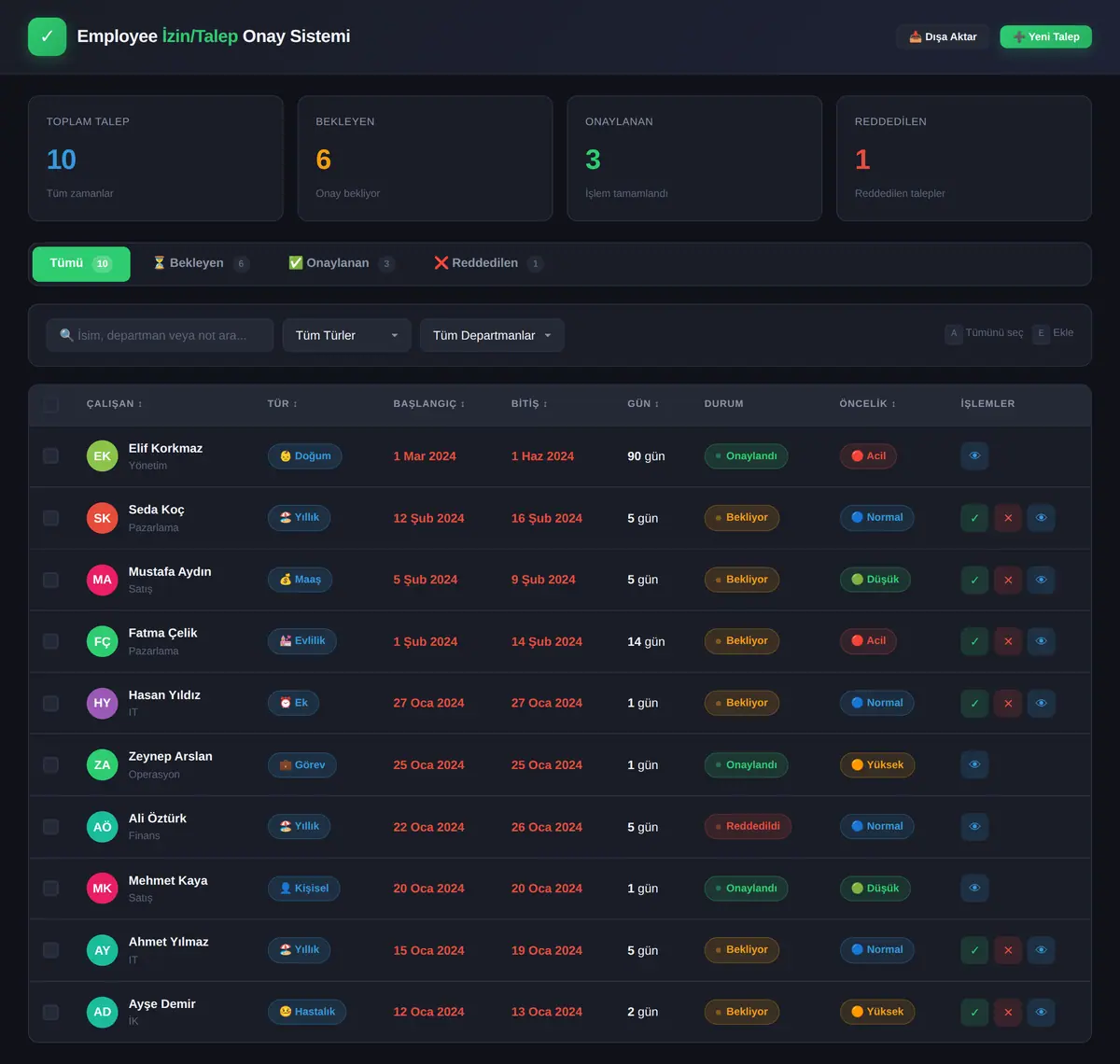Switch to the Reddedilen tab
Screen dimensions: 1120x1064
[x=488, y=264]
